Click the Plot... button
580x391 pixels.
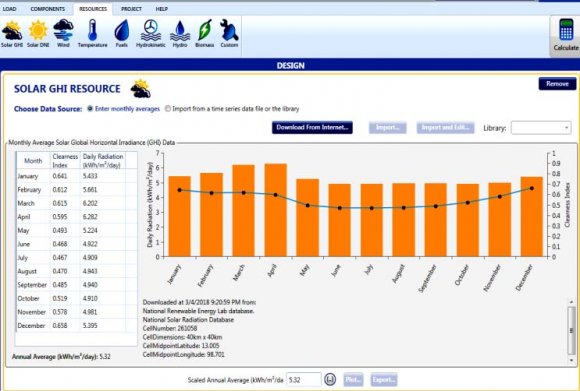tap(353, 380)
